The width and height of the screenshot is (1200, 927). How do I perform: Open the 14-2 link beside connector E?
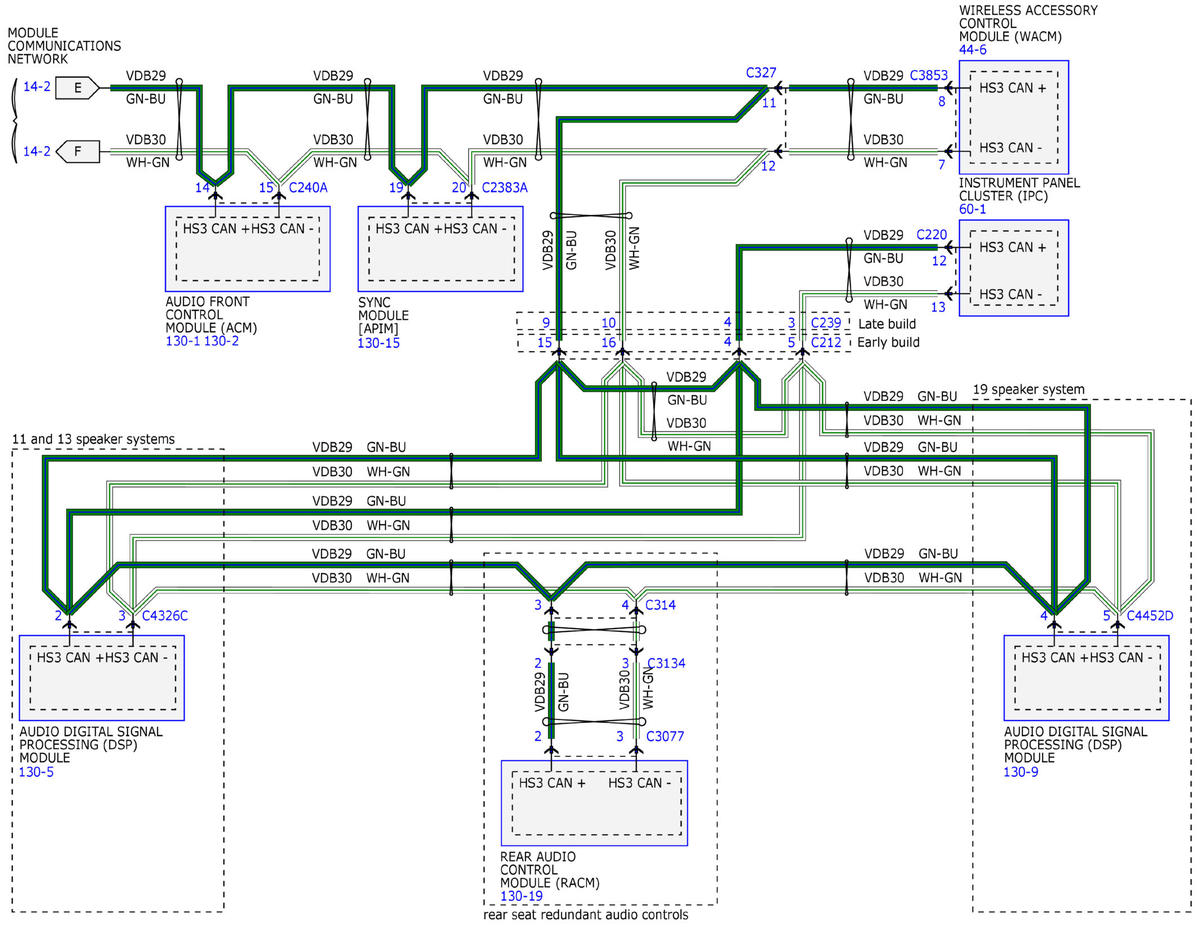point(37,88)
